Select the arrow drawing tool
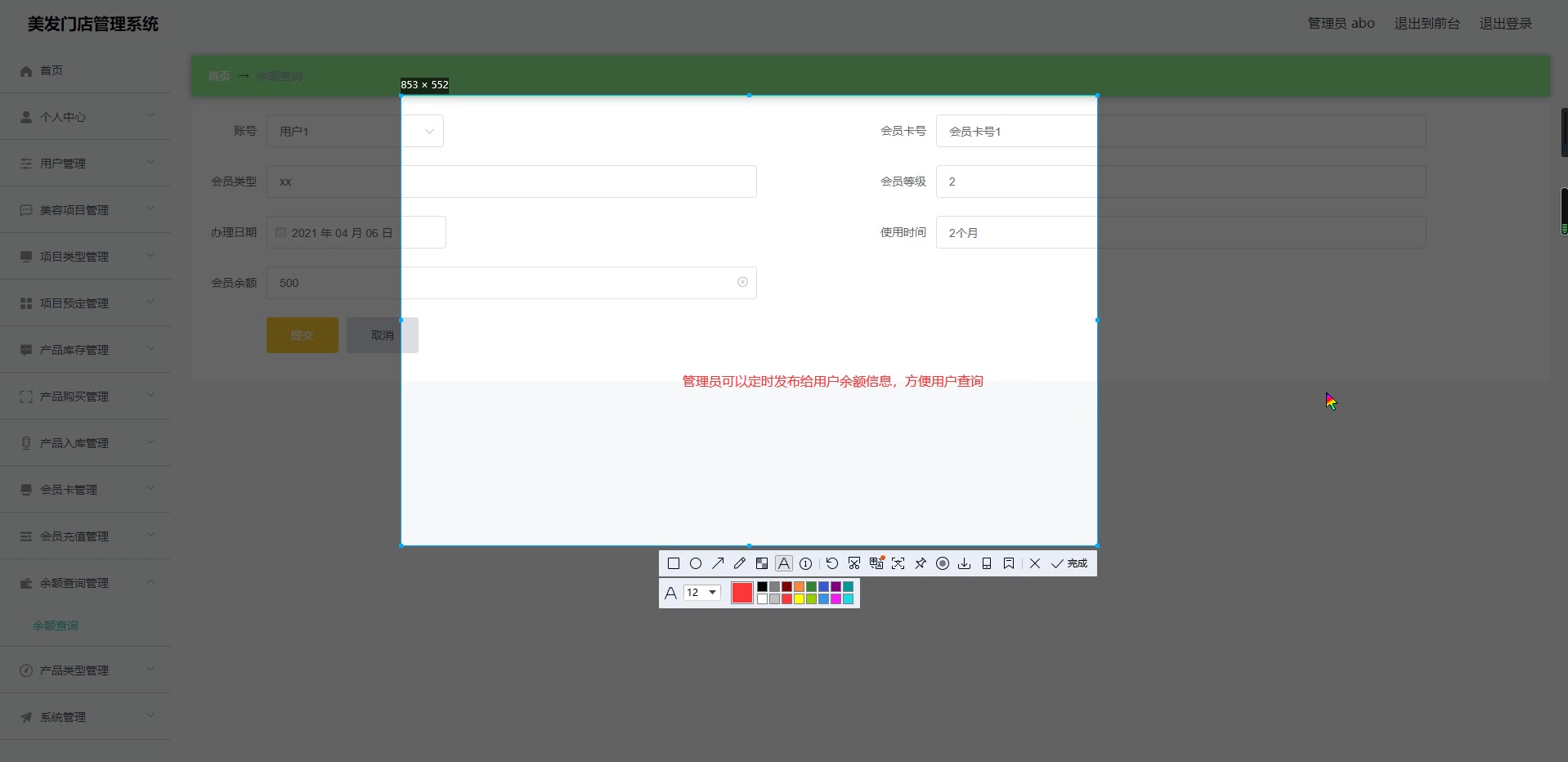This screenshot has width=1568, height=762. pos(718,563)
